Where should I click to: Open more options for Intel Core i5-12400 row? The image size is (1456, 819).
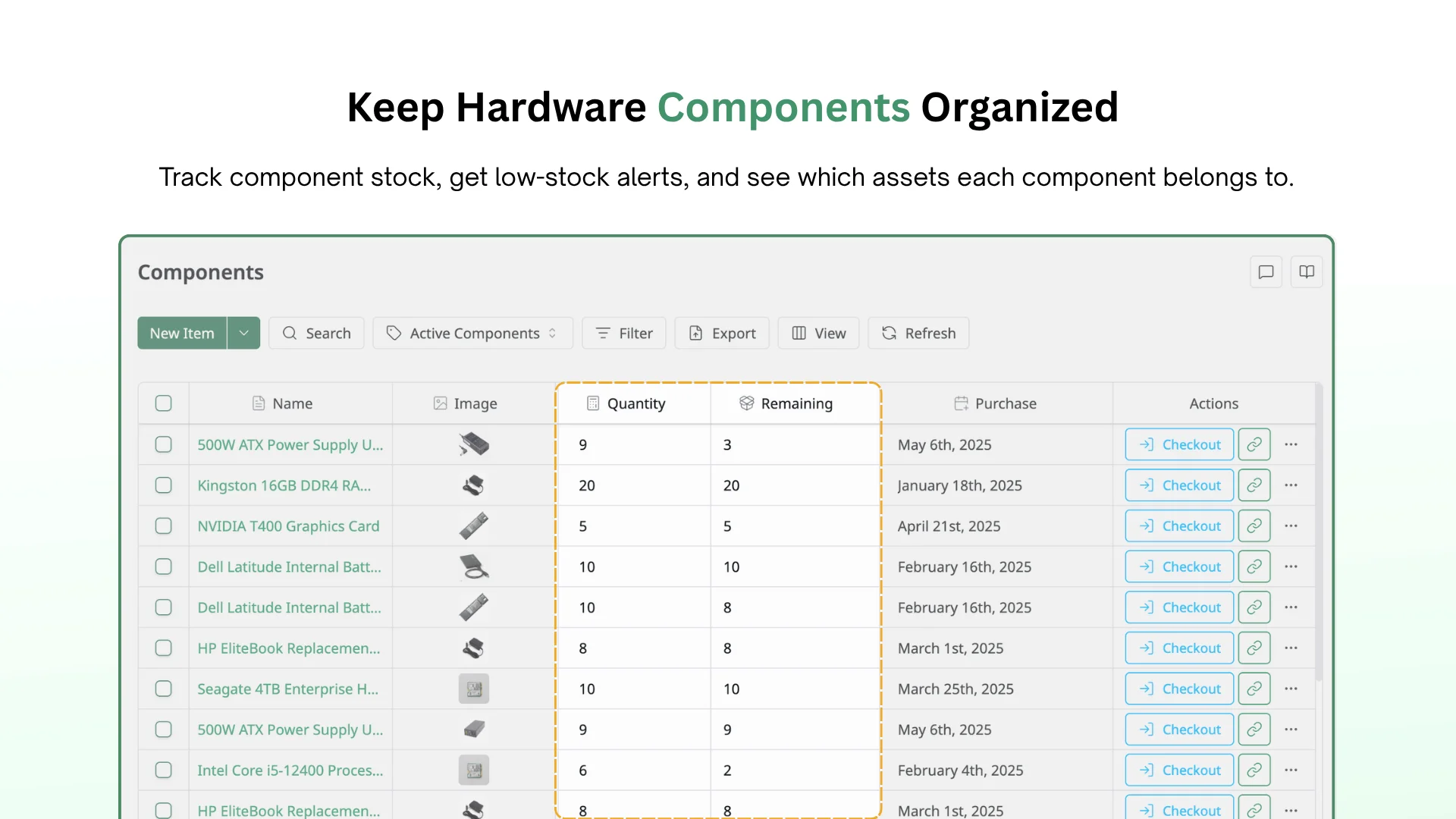tap(1291, 770)
